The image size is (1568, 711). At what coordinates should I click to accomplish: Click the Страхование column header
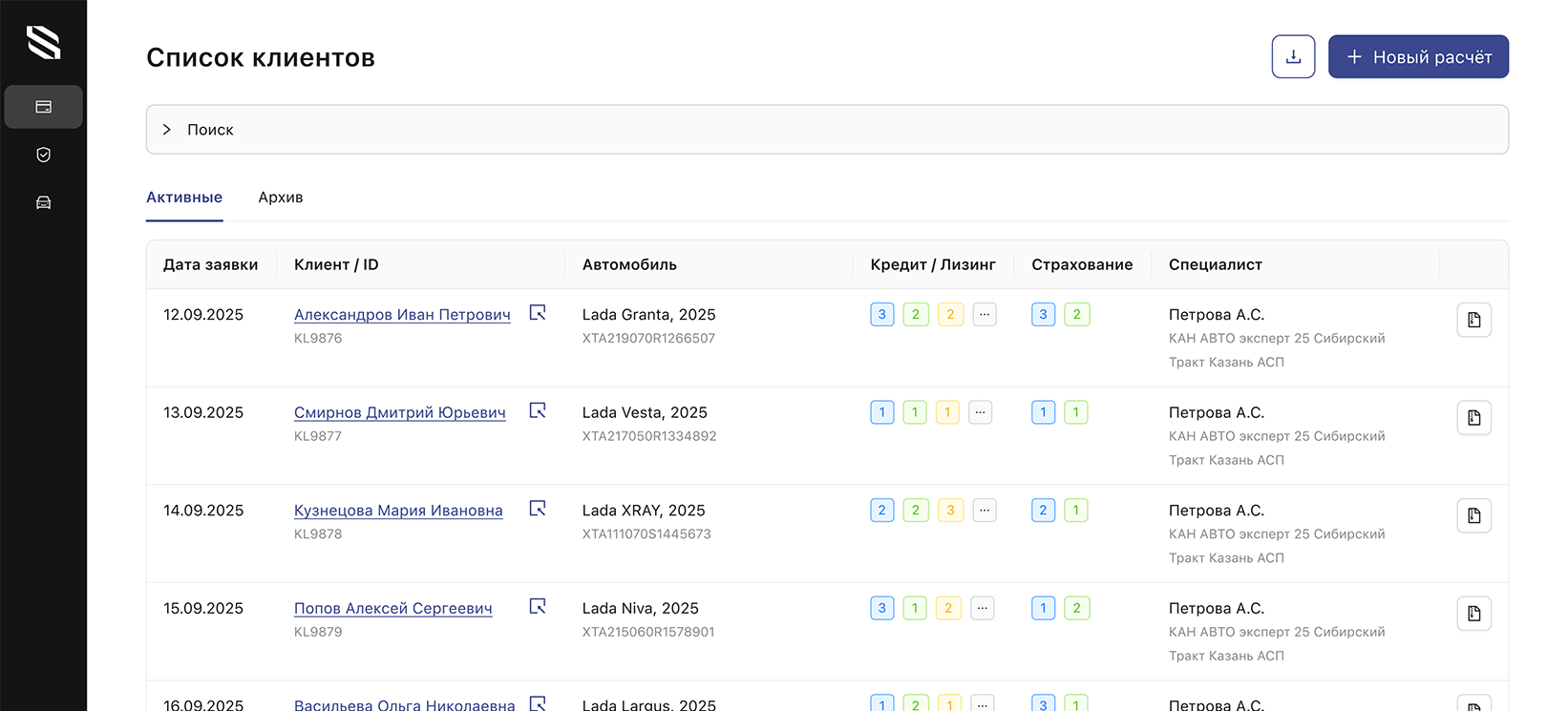pos(1082,264)
